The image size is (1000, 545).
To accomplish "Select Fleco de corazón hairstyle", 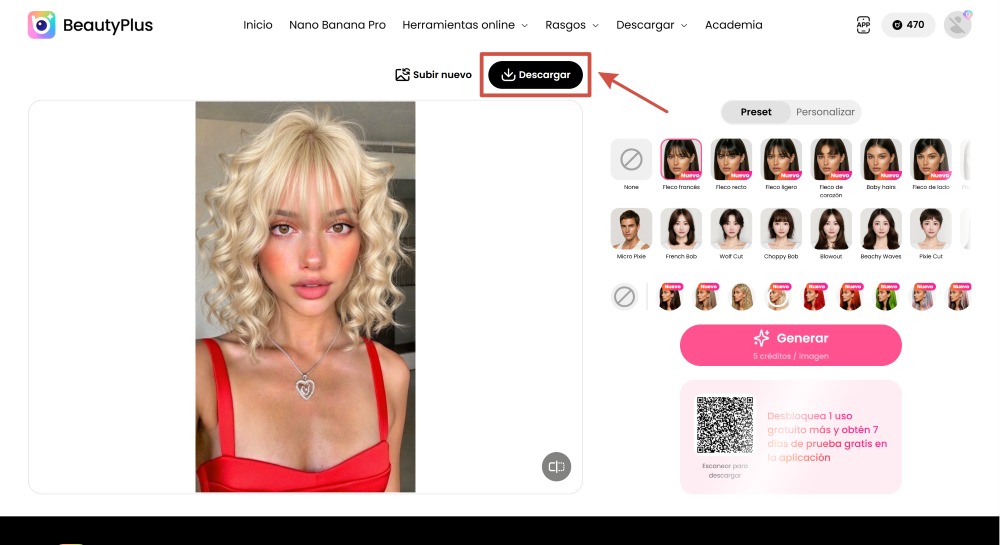I will point(831,159).
